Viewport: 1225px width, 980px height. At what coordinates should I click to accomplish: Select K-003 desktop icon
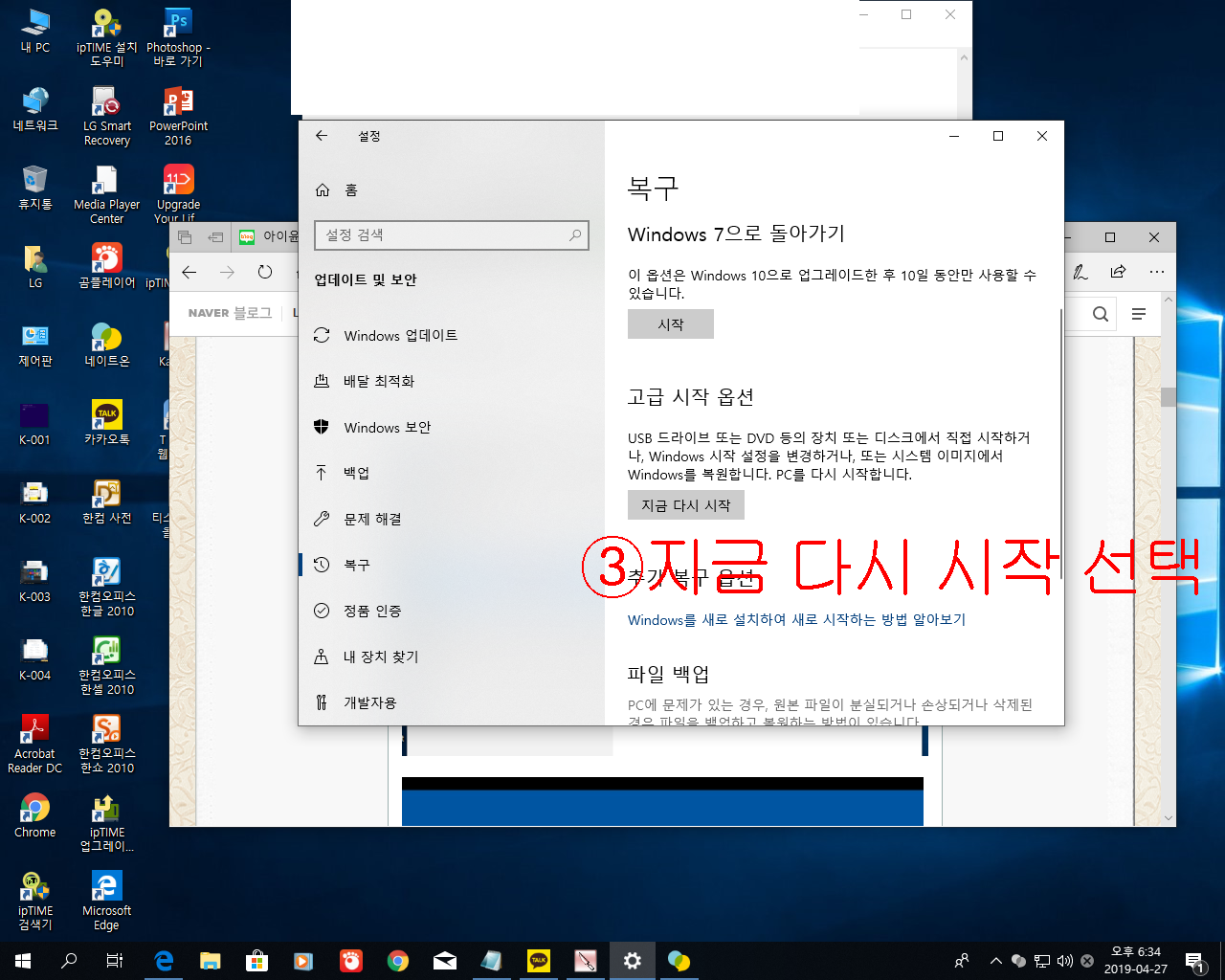click(35, 580)
